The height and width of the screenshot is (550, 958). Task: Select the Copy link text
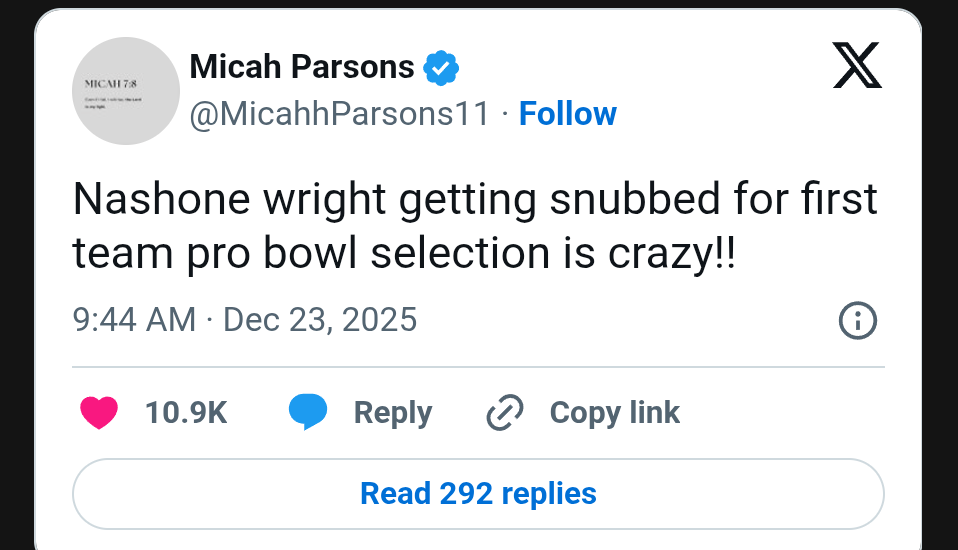tap(614, 412)
